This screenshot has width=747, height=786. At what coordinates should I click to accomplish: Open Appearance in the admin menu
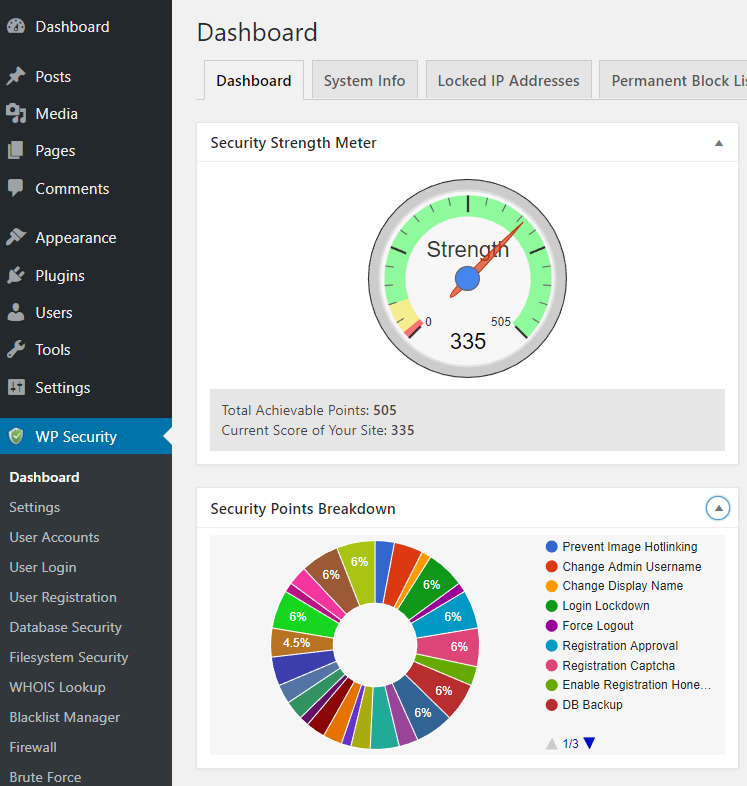(x=76, y=238)
